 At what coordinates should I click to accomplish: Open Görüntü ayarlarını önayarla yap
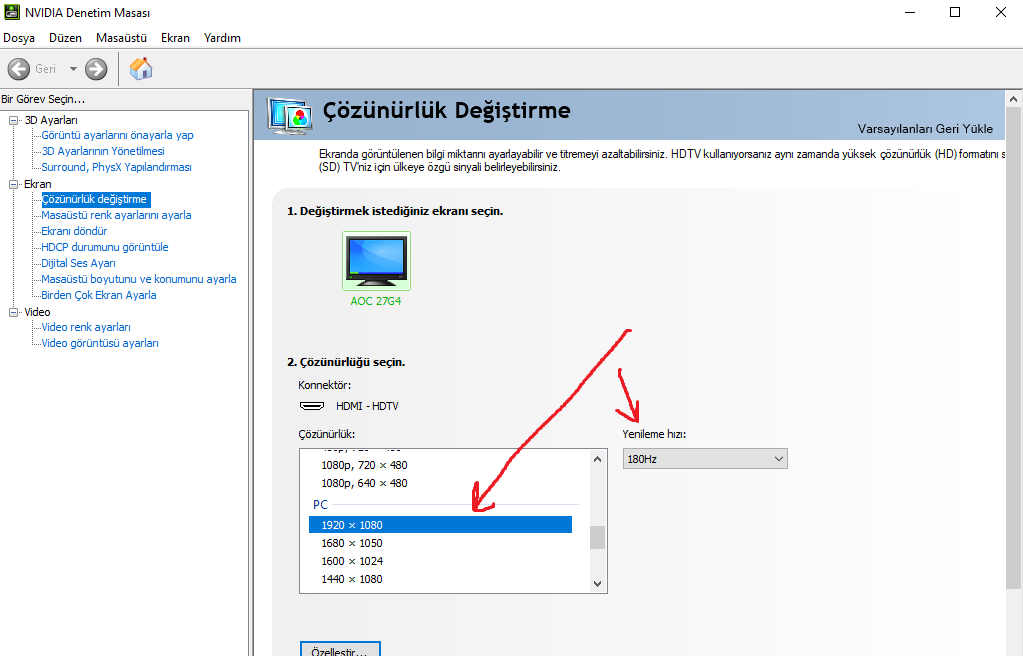pos(117,135)
